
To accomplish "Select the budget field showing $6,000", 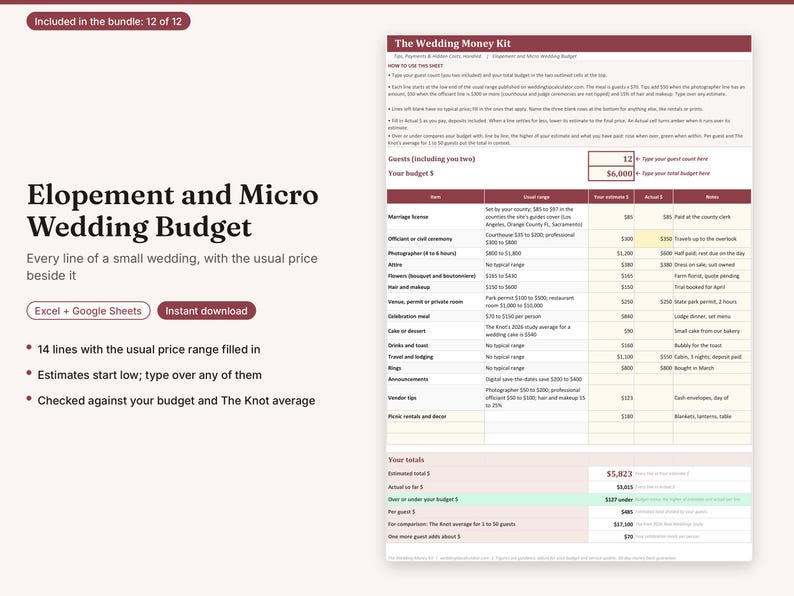I will tap(611, 173).
